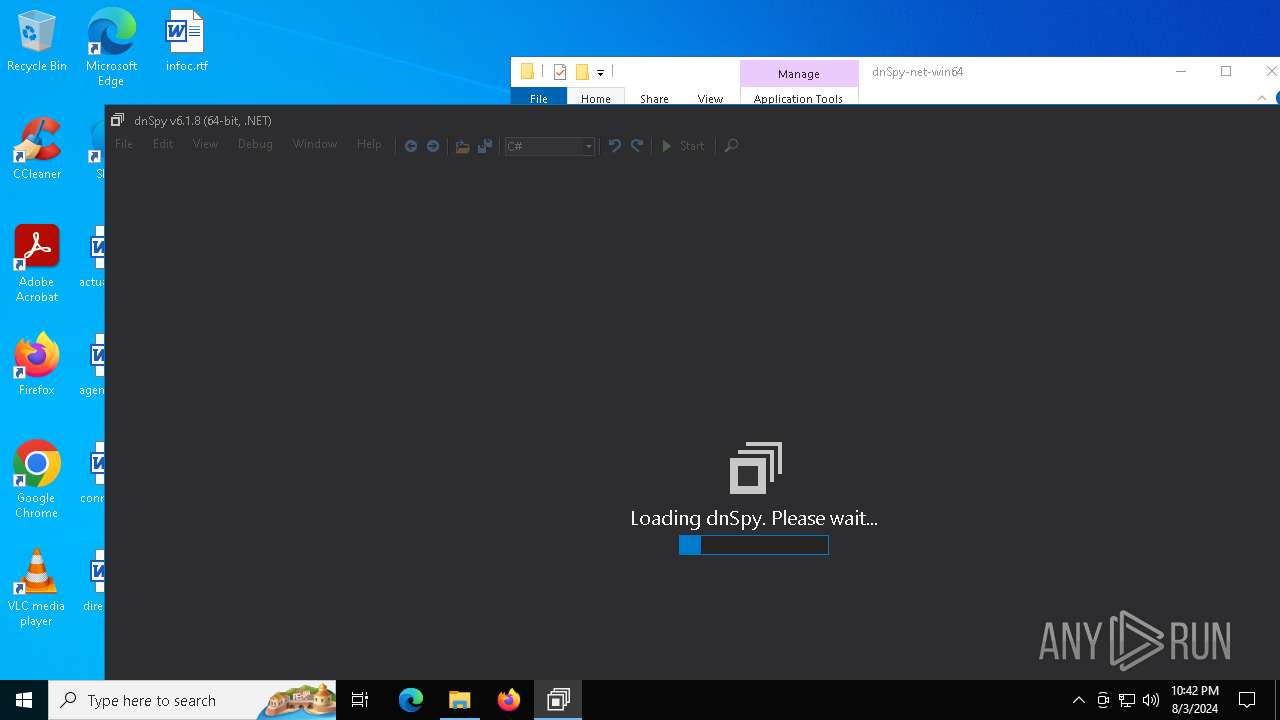Click the network tray icon
This screenshot has height=720, width=1280.
coord(1127,700)
